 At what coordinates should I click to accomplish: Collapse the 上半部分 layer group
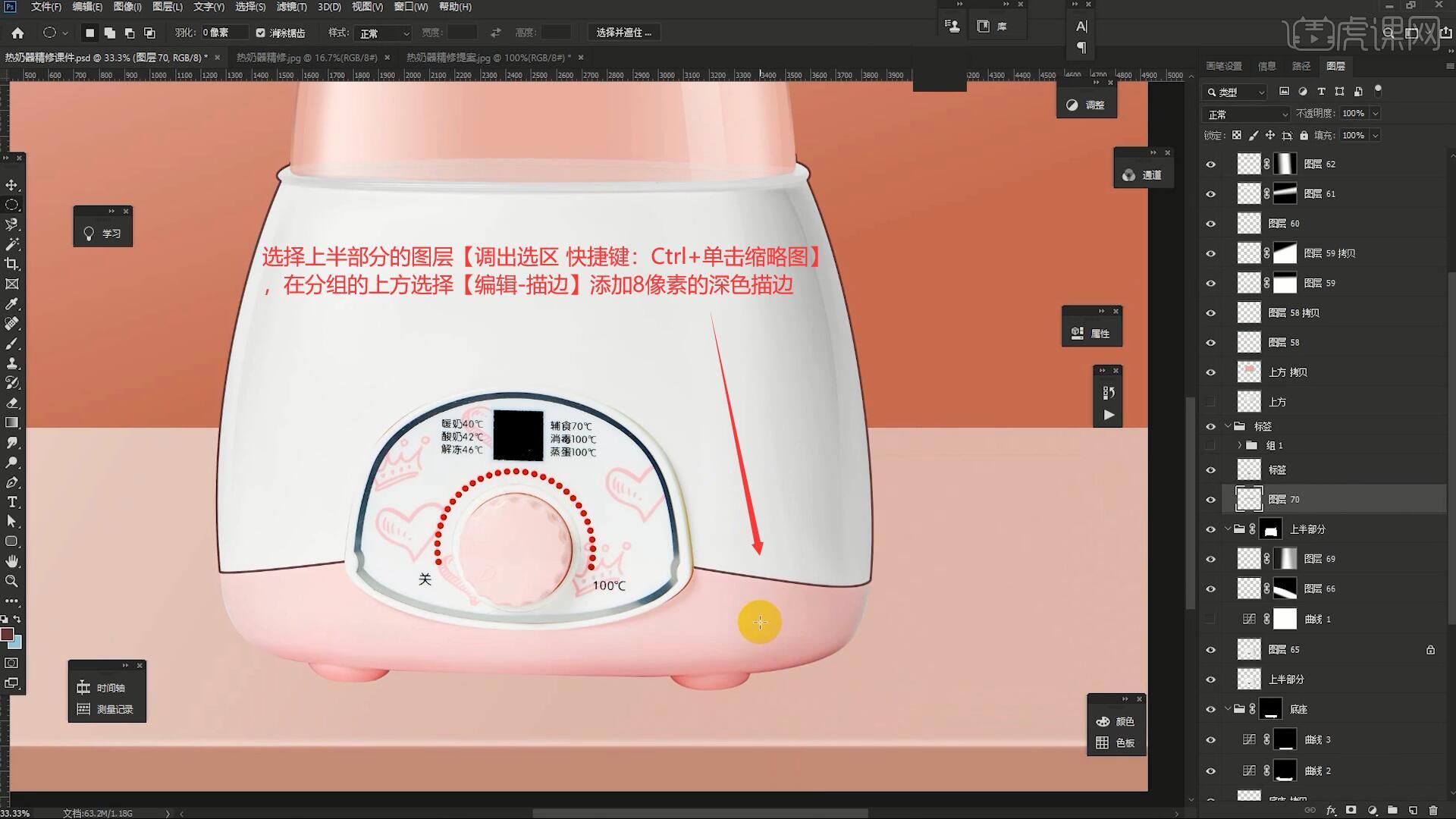point(1228,529)
